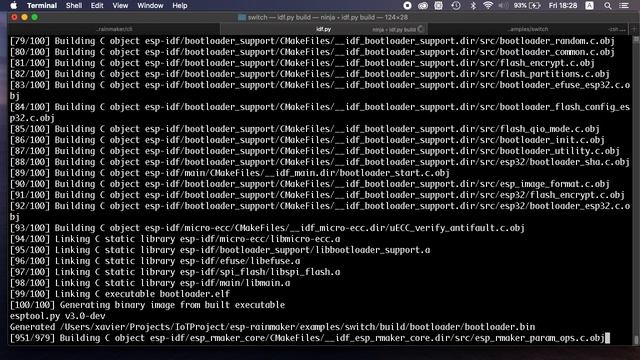Screen dimensions: 640x360
Task: Open Spotlight search magnifier
Action: click(x=608, y=5)
